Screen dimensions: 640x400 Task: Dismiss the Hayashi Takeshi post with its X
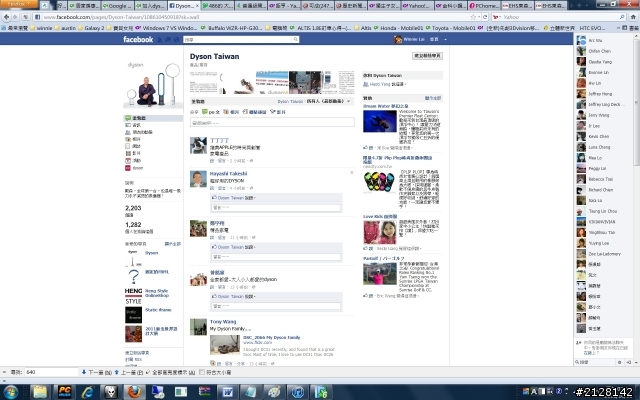(351, 173)
